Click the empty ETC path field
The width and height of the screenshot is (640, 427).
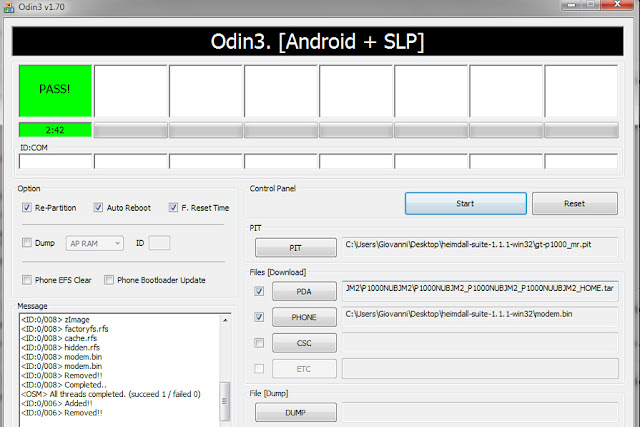(x=480, y=369)
